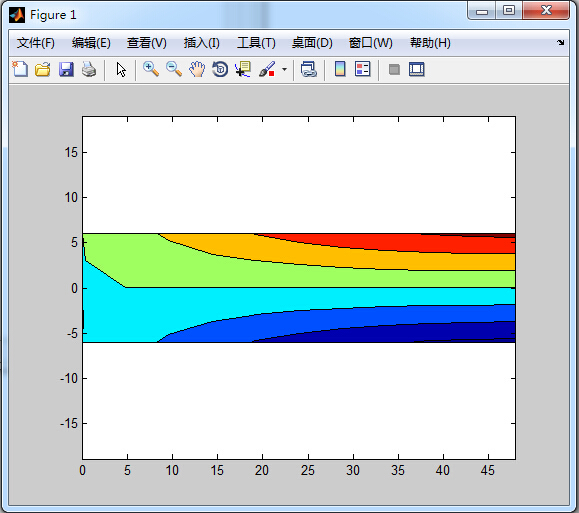579x513 pixels.
Task: Enable the Rotate 3D tool
Action: [220, 69]
